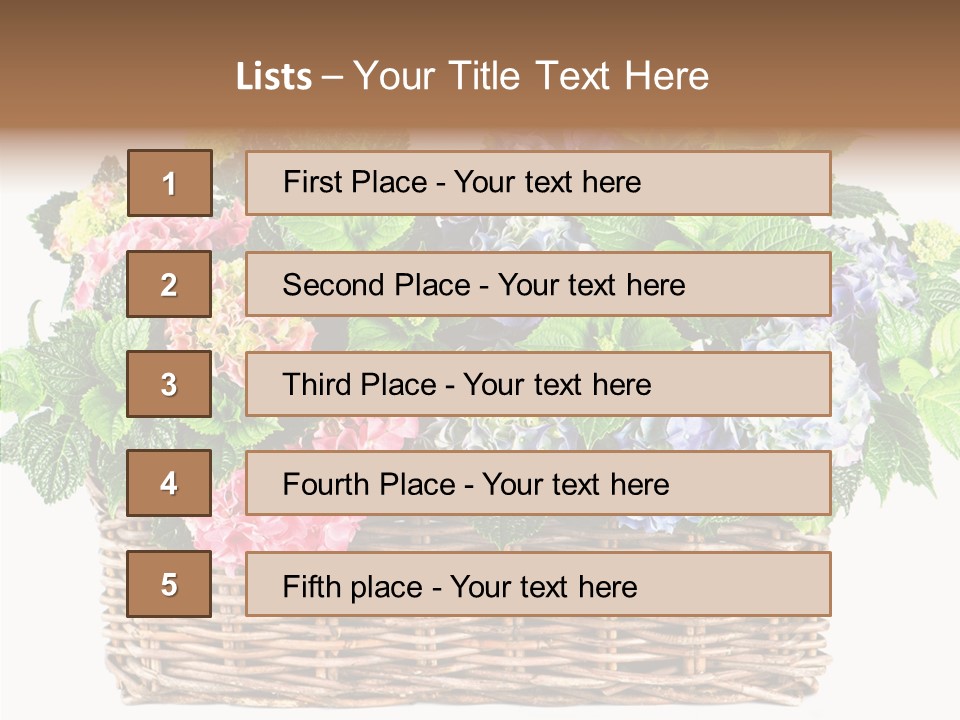Select the 'Second Place' text bar
Viewport: 960px width, 720px height.
pos(538,285)
